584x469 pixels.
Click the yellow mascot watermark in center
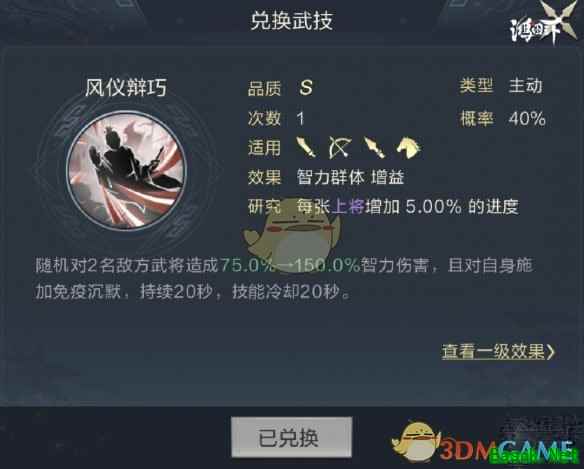point(291,233)
